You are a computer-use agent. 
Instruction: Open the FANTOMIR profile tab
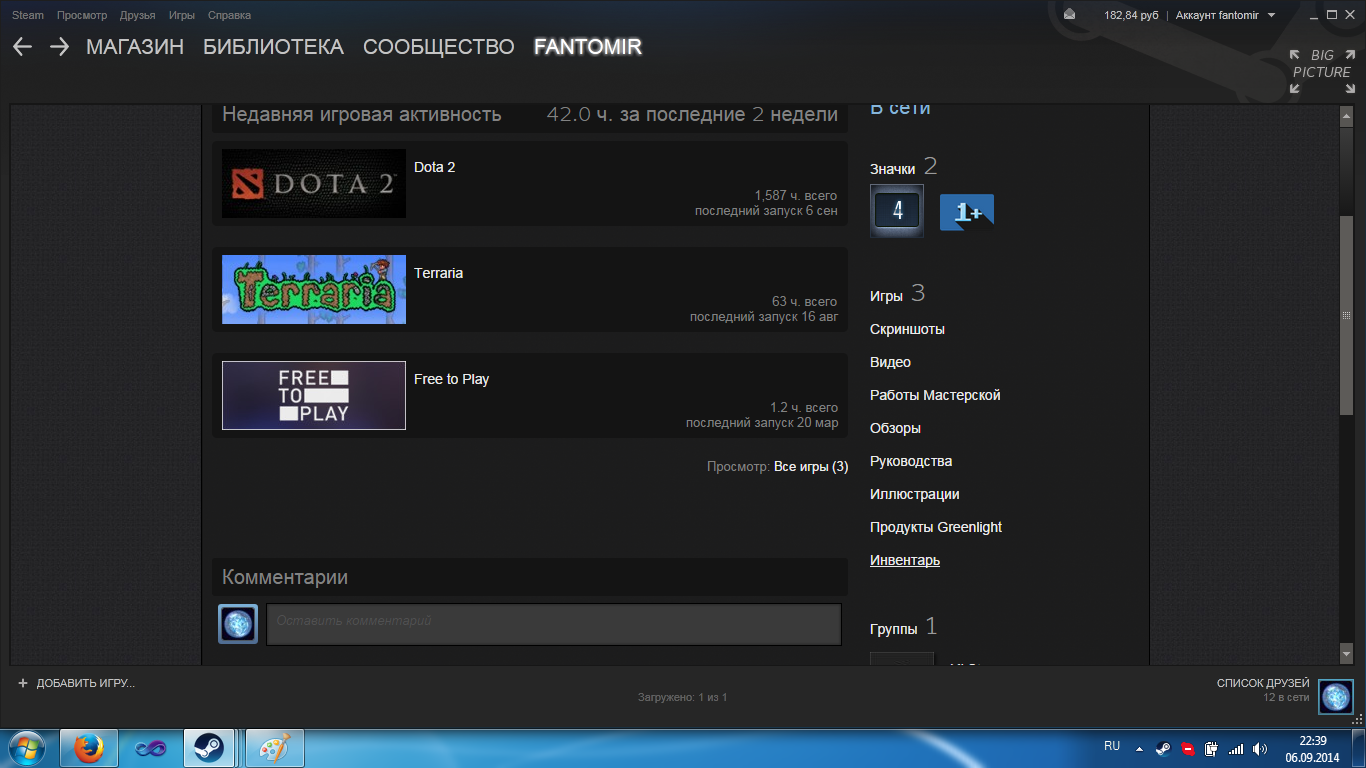tap(588, 47)
